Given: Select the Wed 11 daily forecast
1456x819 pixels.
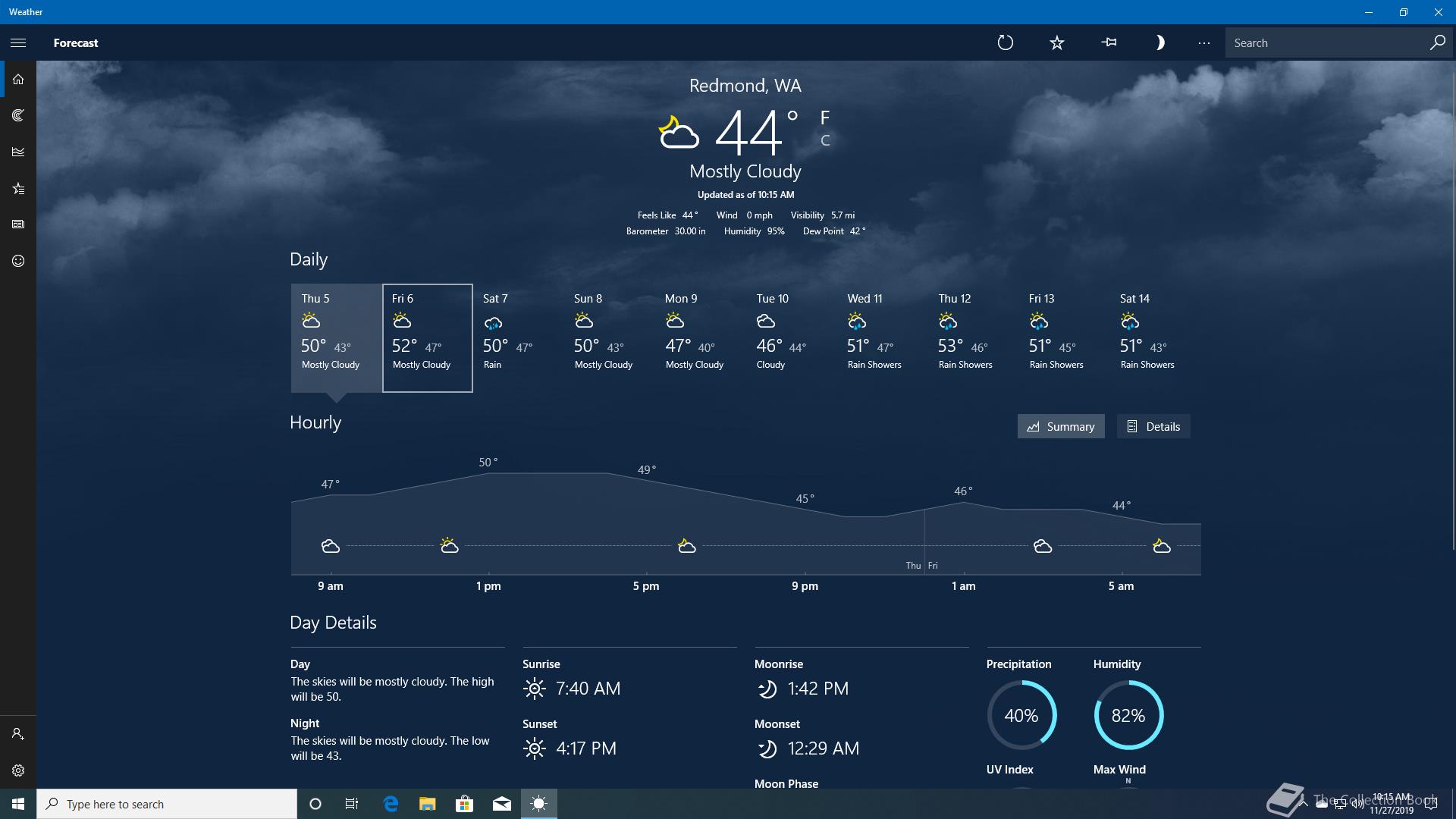Looking at the screenshot, I should pyautogui.click(x=882, y=337).
